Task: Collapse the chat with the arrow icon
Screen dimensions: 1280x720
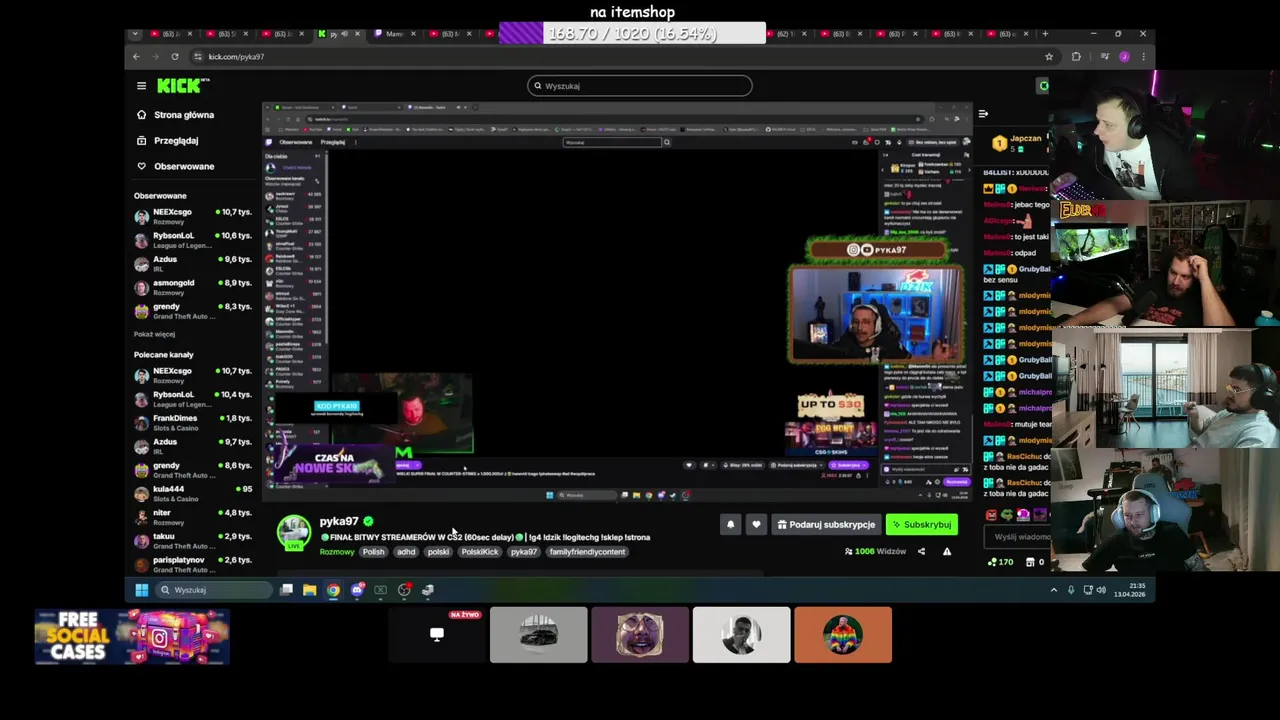Action: (983, 114)
